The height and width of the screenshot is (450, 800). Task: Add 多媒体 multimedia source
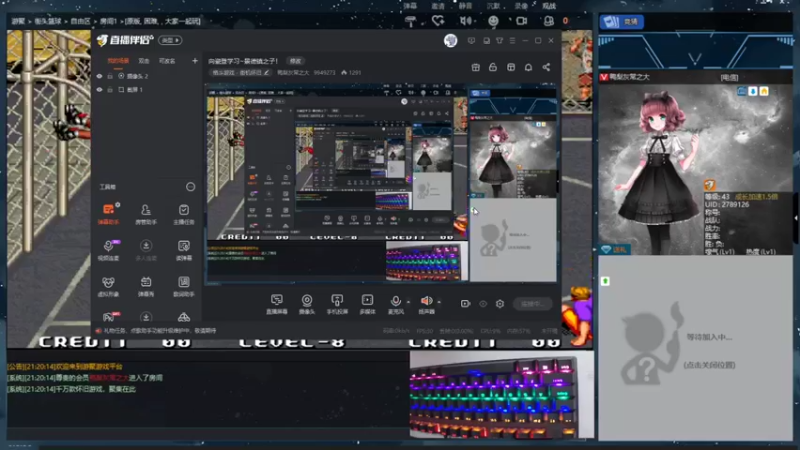coord(367,304)
